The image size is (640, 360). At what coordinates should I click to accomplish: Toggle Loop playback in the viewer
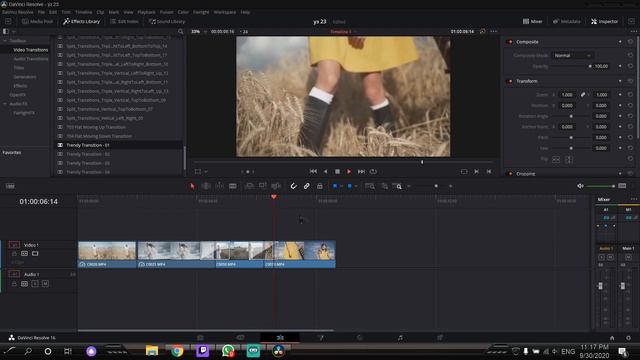tap(373, 171)
